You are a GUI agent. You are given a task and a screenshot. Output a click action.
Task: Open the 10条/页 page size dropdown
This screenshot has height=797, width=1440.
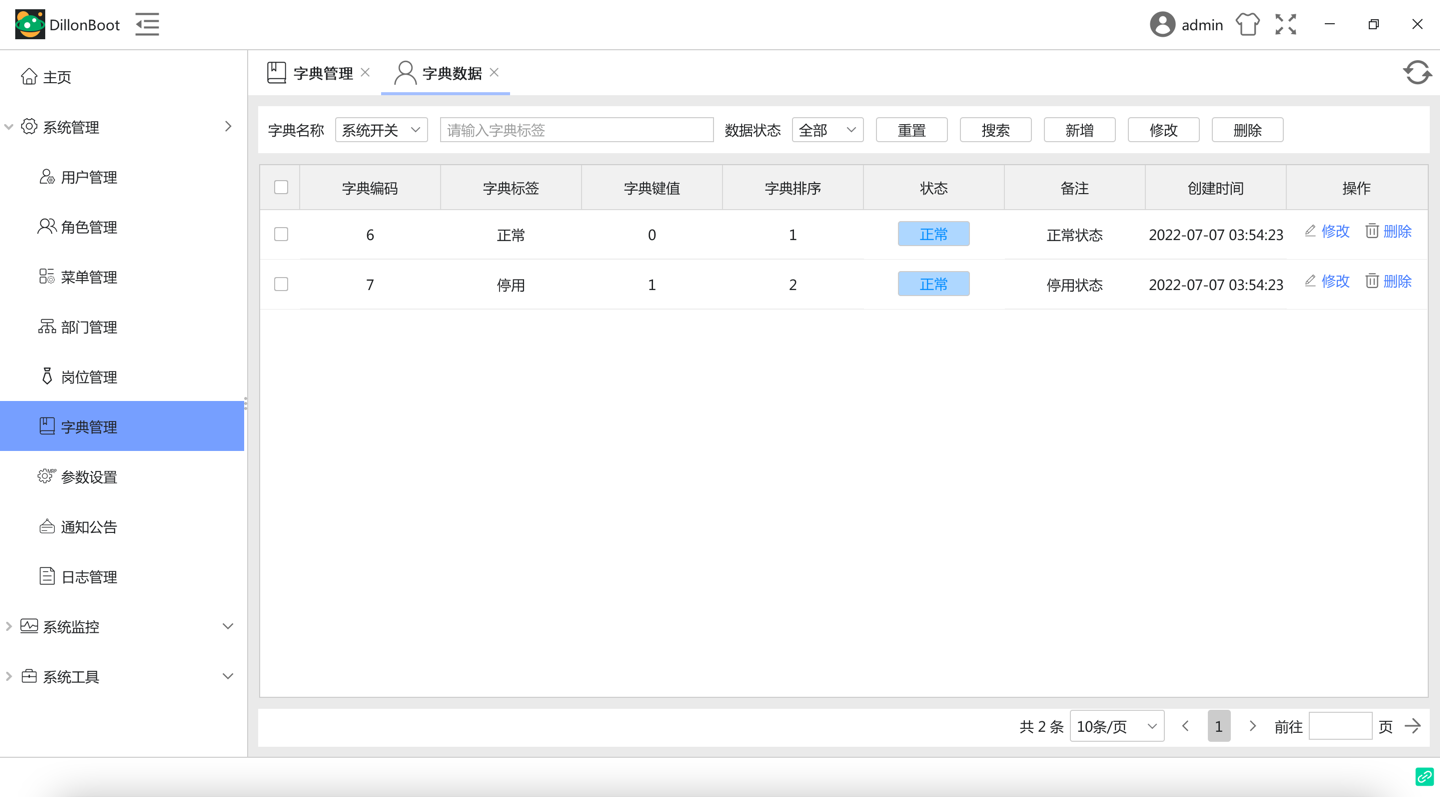[1117, 727]
